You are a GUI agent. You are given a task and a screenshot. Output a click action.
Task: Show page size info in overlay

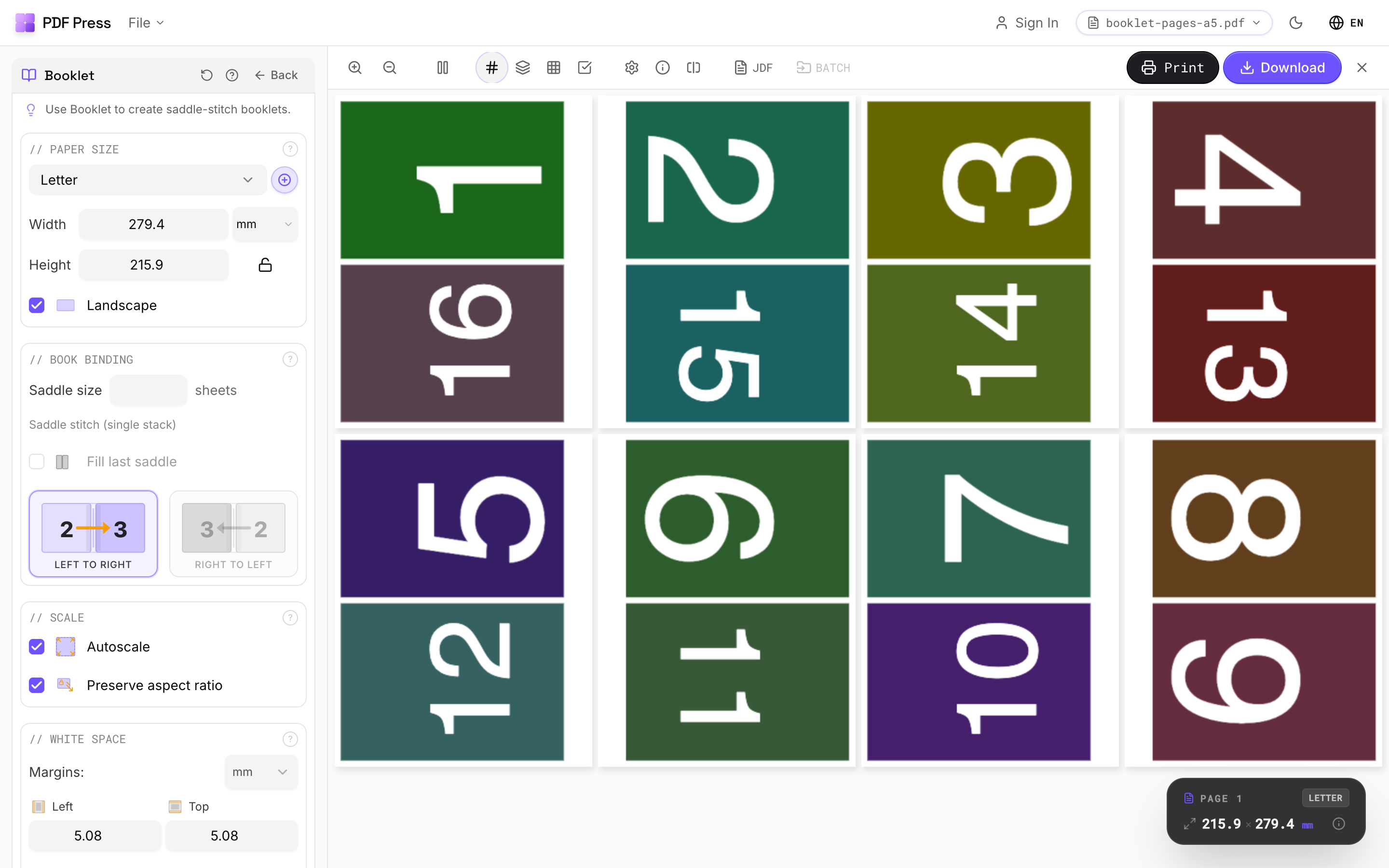click(x=1338, y=825)
